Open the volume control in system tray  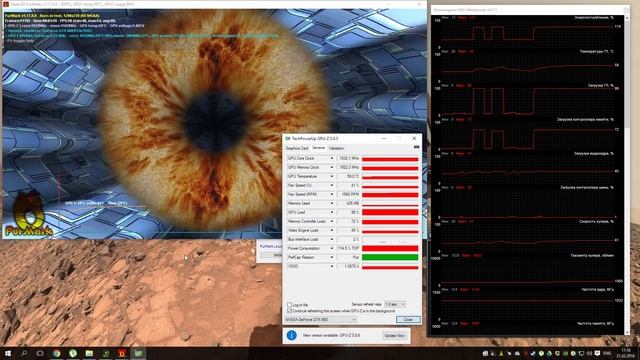click(589, 353)
